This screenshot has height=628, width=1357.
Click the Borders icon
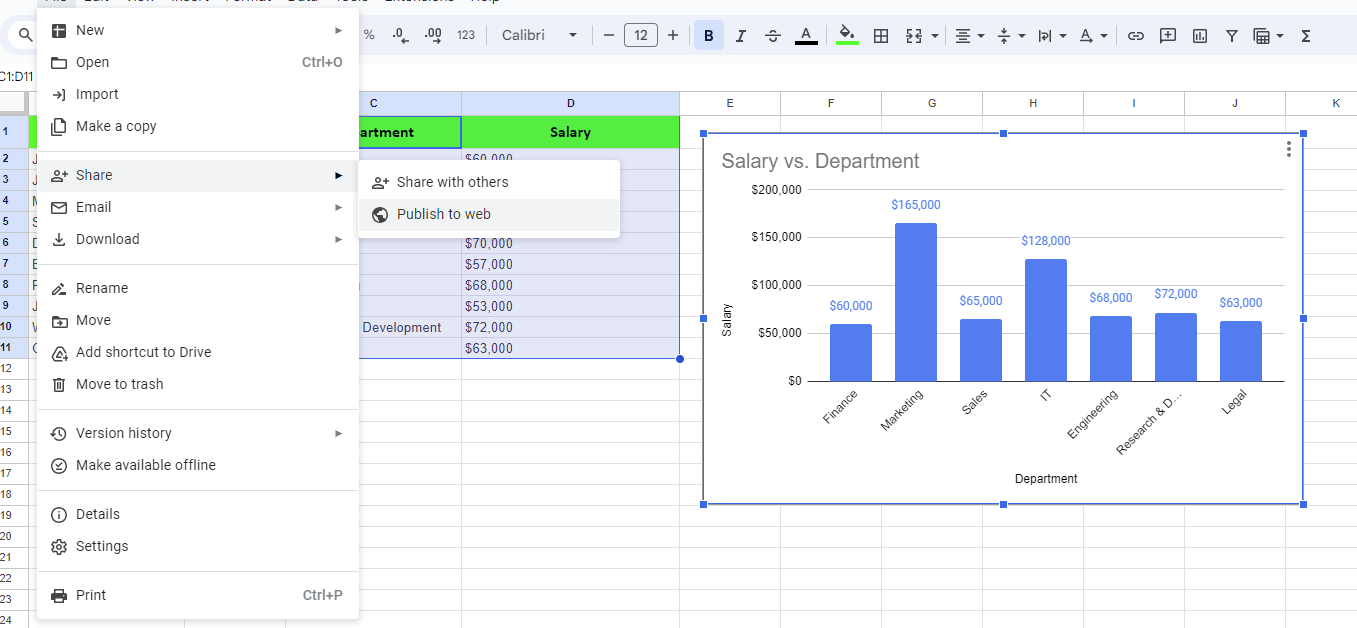point(881,35)
